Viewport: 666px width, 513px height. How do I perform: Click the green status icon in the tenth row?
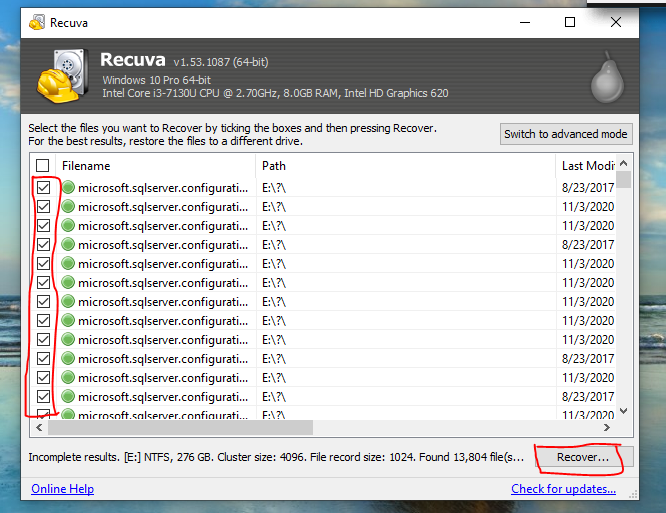coord(68,358)
